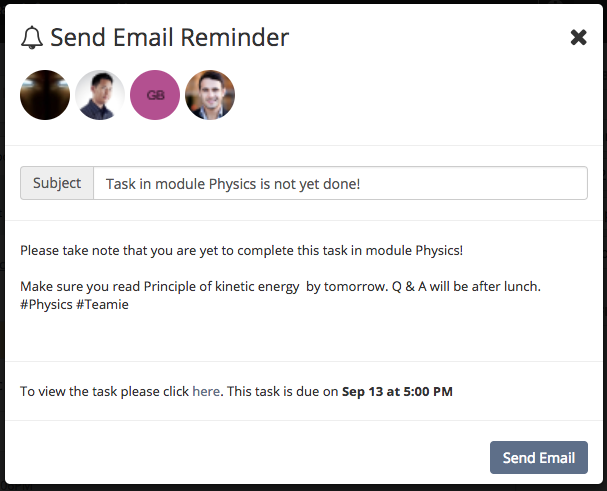The width and height of the screenshot is (607, 491).
Task: Select the smiling man avatar in suit
Action: tap(210, 95)
